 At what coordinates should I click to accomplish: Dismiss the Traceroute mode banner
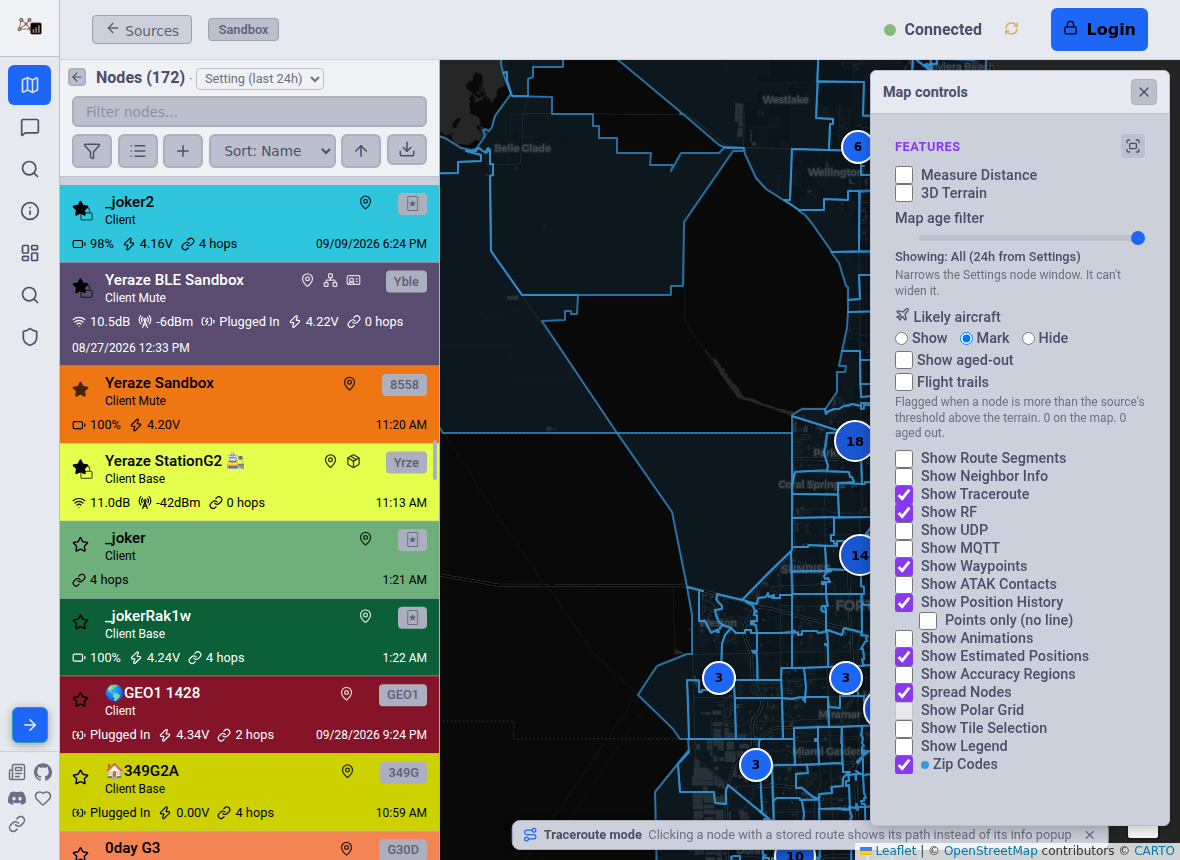click(x=1089, y=834)
